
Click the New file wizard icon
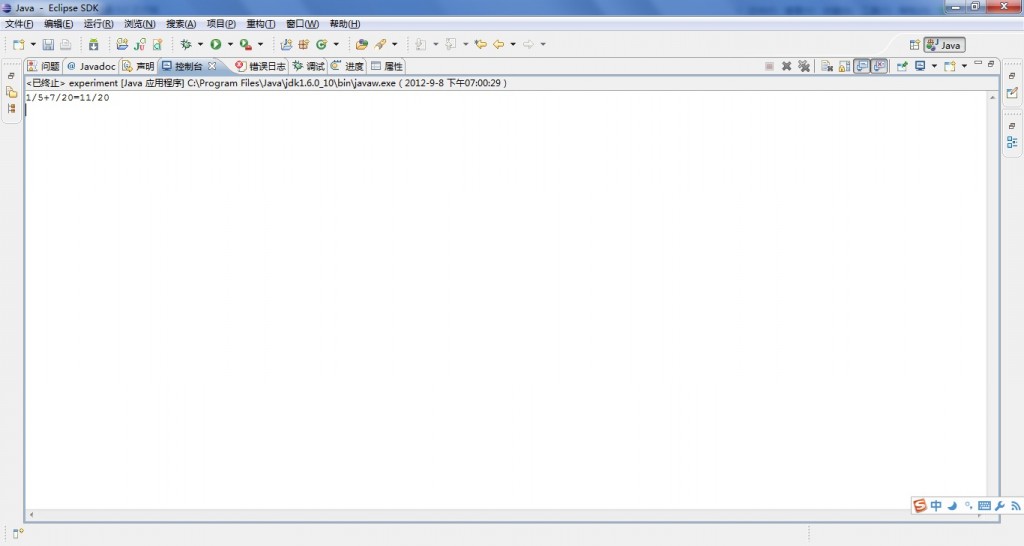19,44
